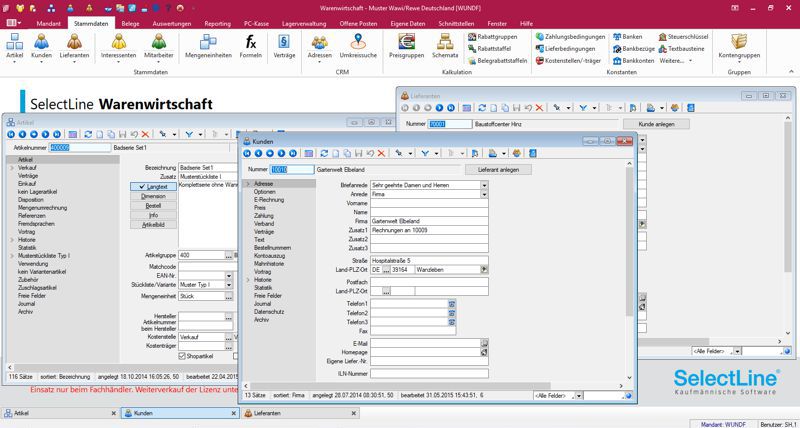Open the Alle Felder dropdown in Kunden
The width and height of the screenshot is (800, 428).
click(x=578, y=396)
